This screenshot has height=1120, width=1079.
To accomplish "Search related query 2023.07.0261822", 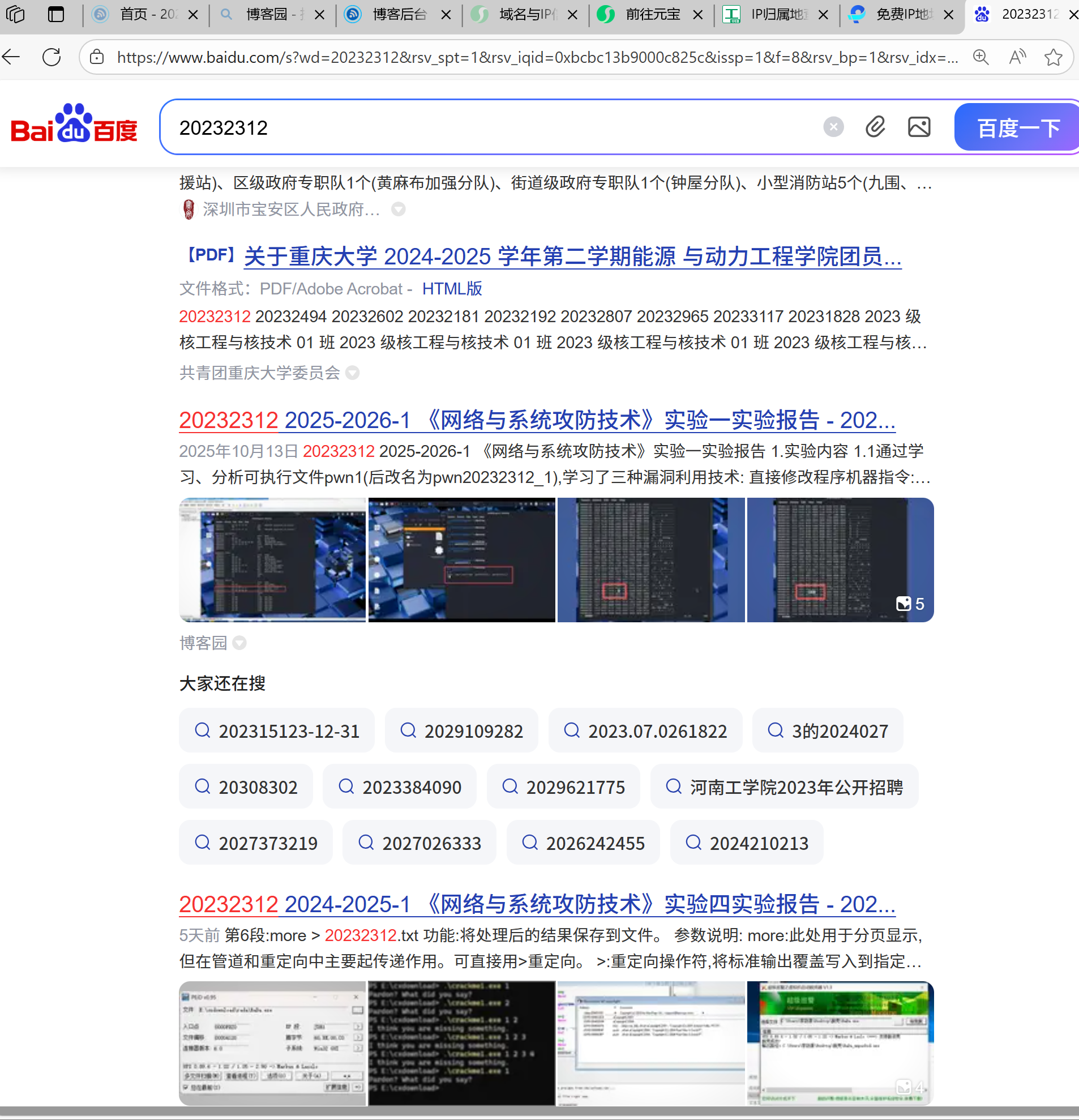I will pyautogui.click(x=645, y=730).
